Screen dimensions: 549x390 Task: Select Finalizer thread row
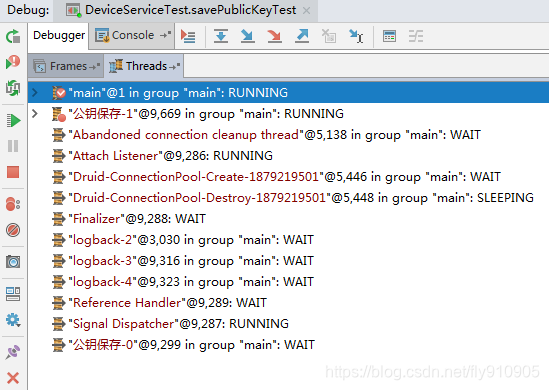tap(289, 219)
